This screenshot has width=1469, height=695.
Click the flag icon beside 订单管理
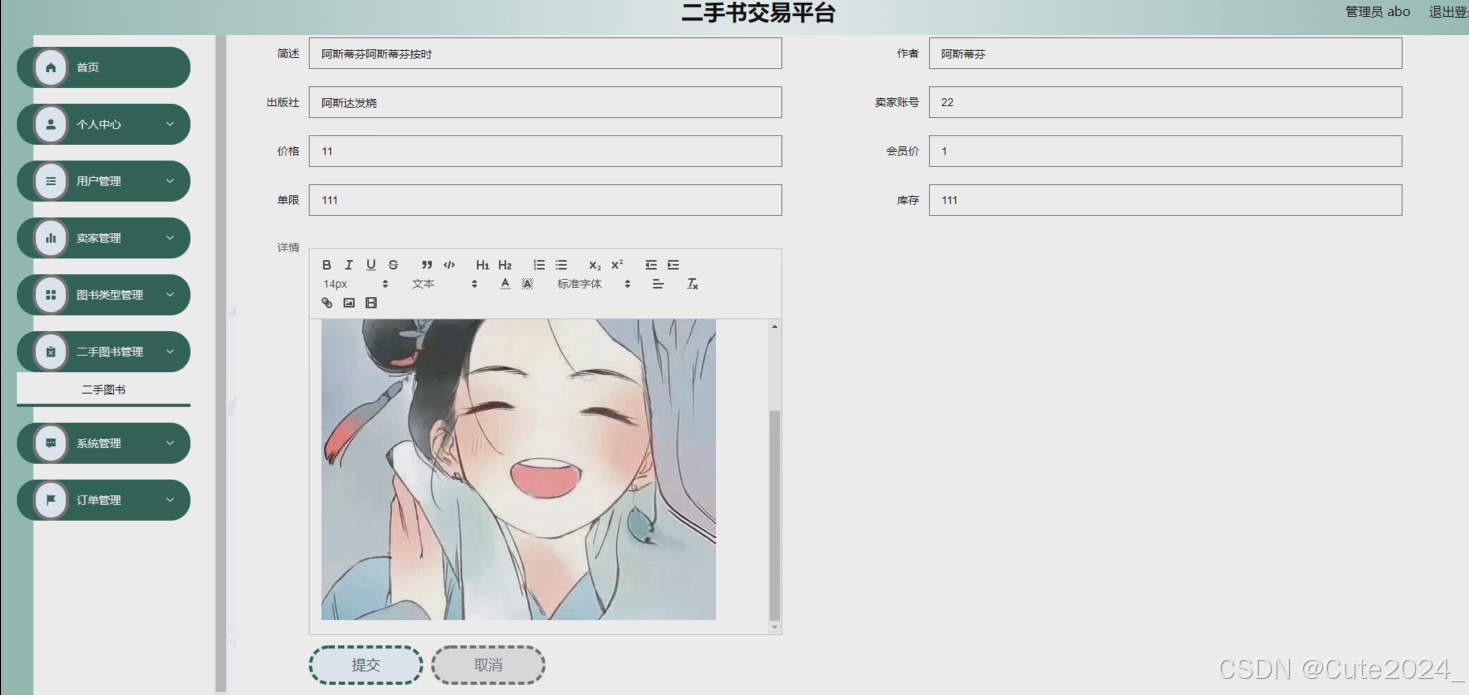coord(51,500)
